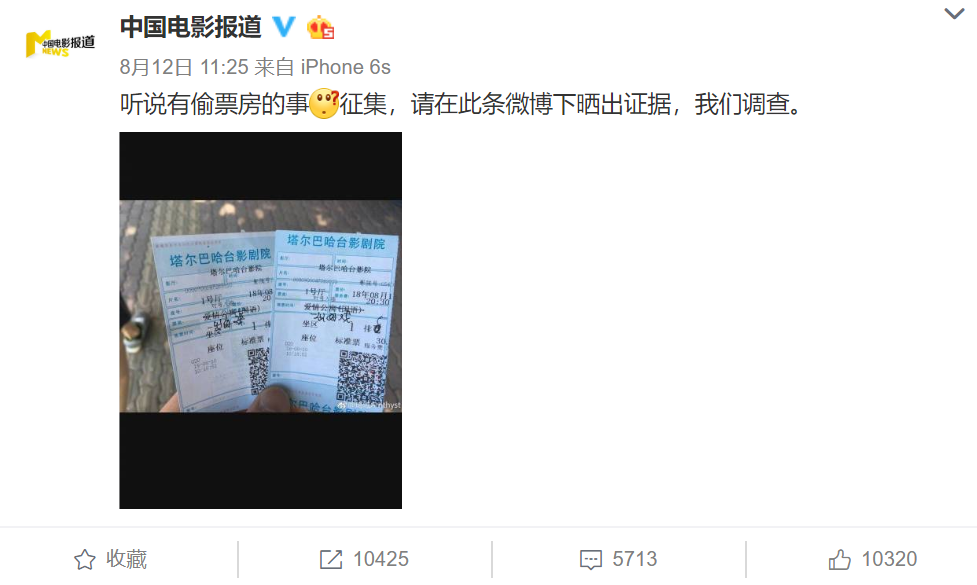Toggle like on the 10320 count
This screenshot has width=977, height=585.
point(889,559)
